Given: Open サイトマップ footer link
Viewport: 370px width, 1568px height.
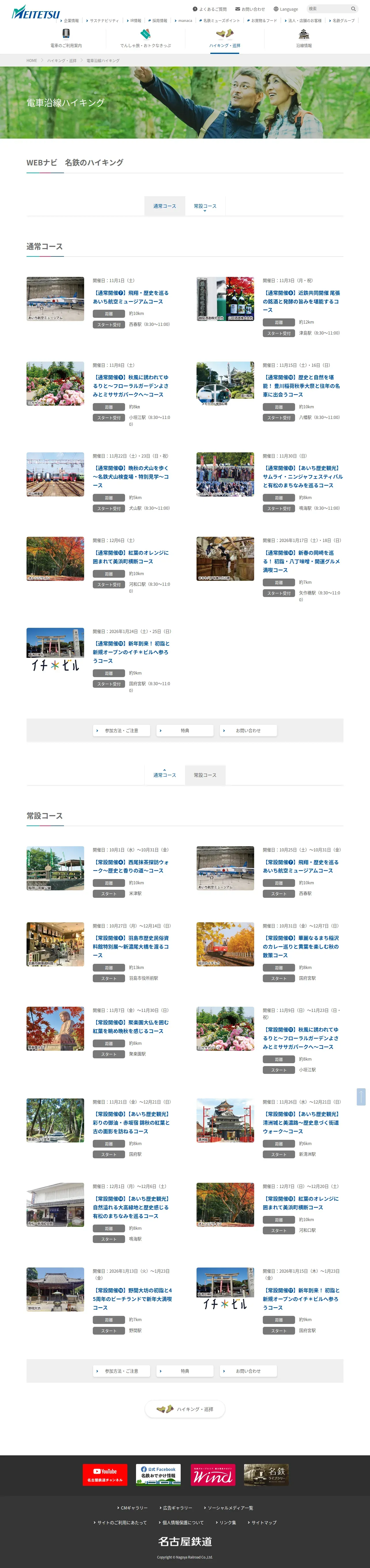Looking at the screenshot, I should 262,1522.
